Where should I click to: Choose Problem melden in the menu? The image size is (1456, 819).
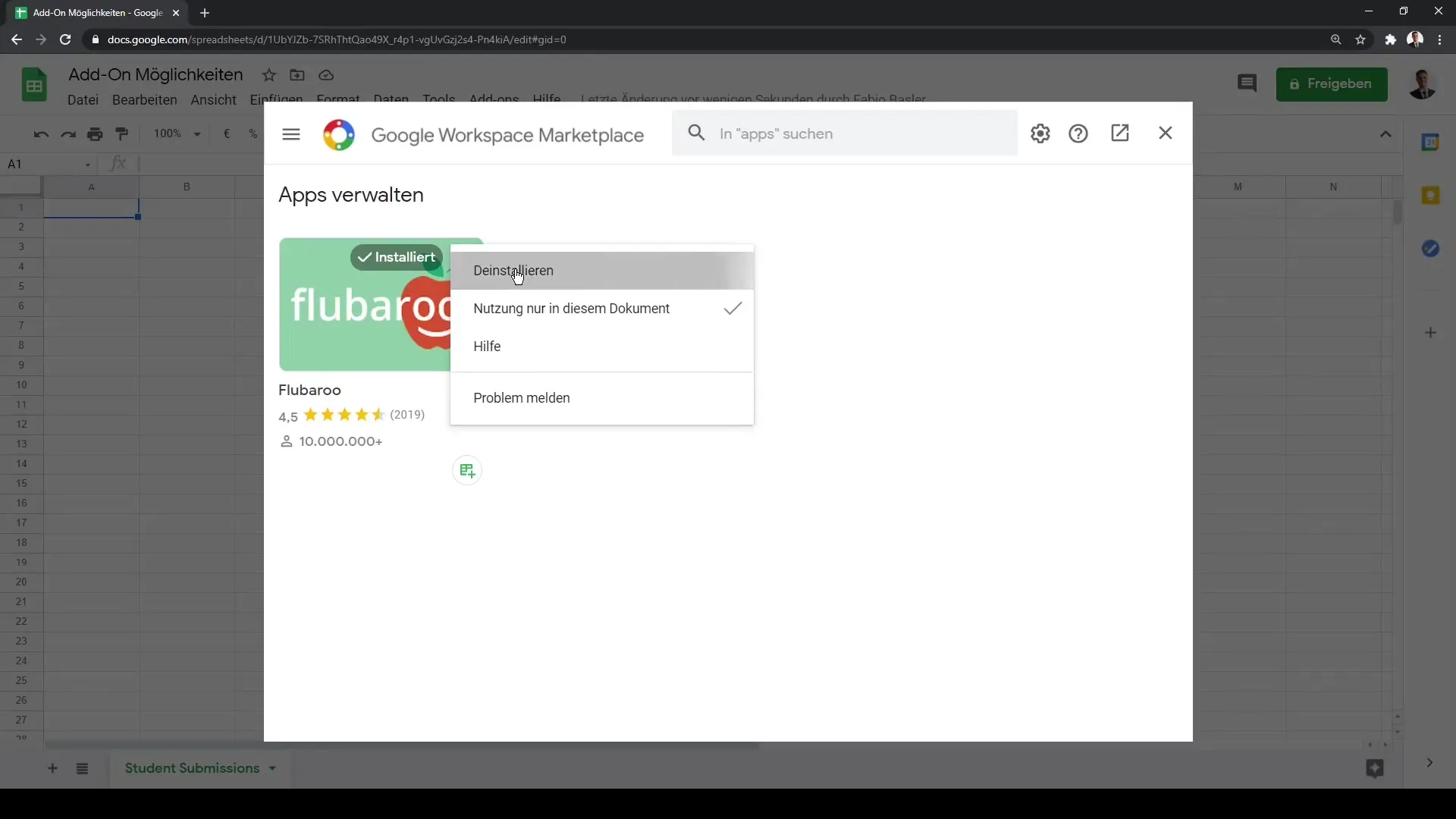pyautogui.click(x=602, y=398)
